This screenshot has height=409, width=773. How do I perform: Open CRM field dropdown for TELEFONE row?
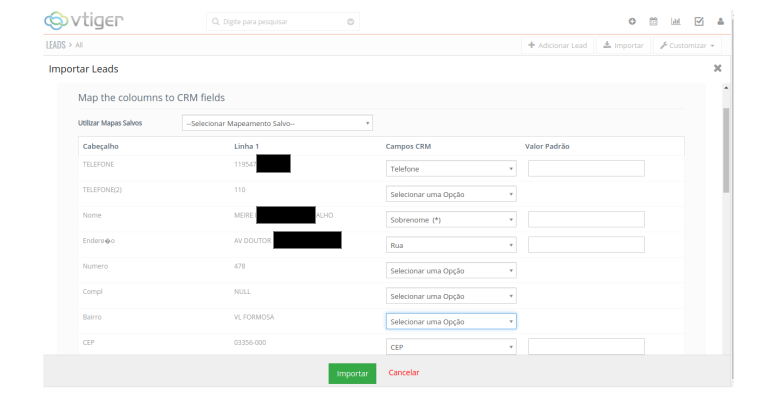(x=451, y=169)
